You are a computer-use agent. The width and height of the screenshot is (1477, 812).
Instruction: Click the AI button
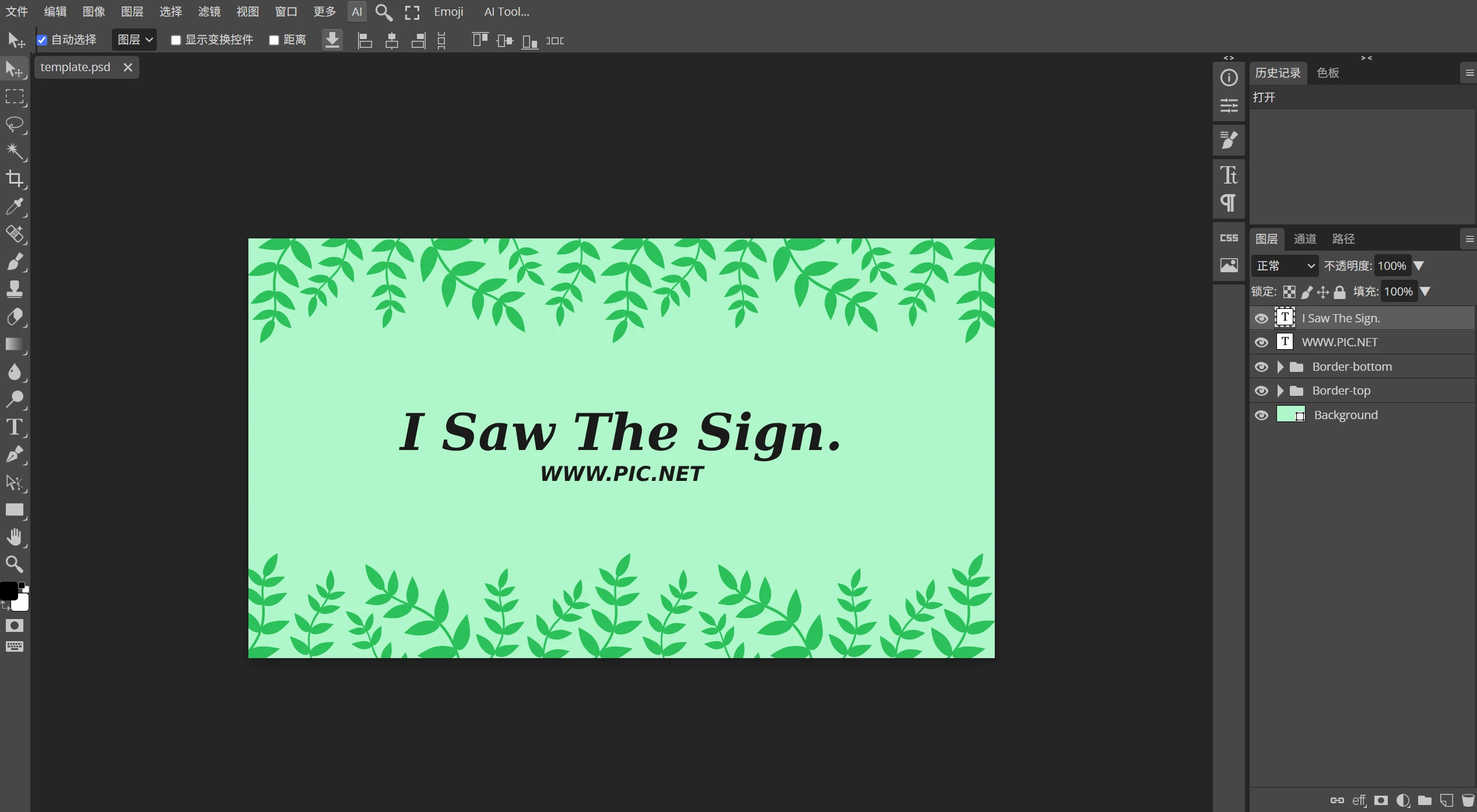click(x=357, y=12)
